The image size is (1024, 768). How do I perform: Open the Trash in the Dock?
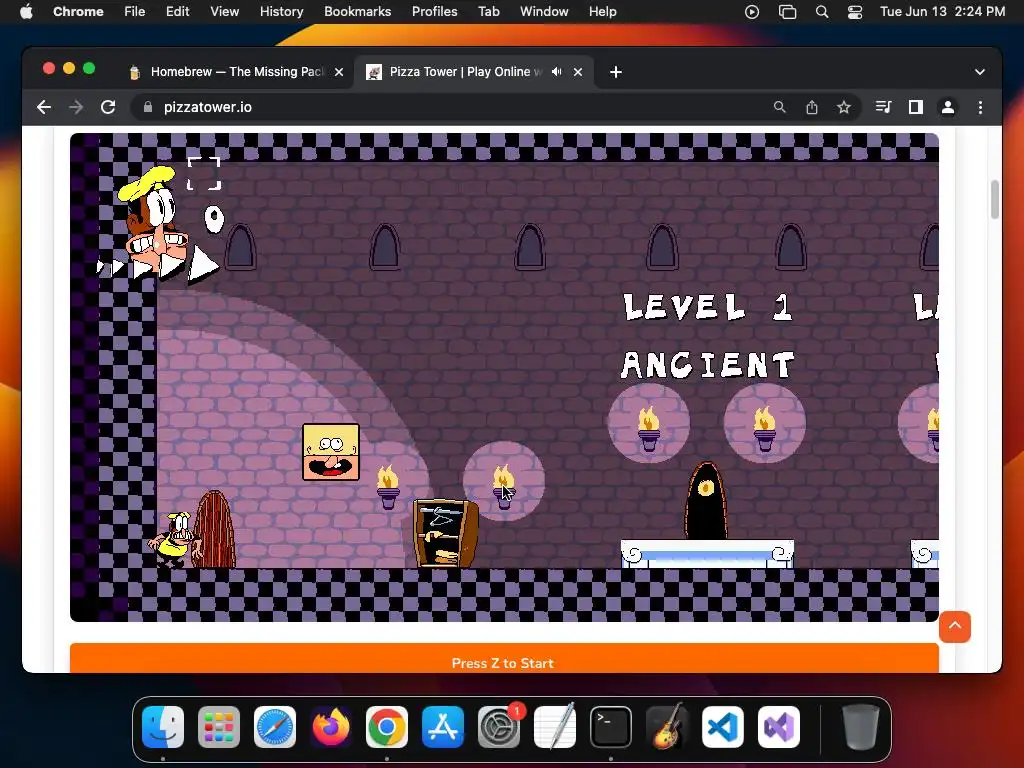coord(861,727)
